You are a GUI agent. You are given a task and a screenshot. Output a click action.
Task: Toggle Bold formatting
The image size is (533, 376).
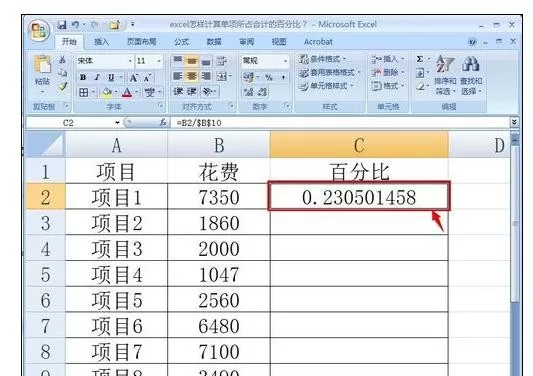pos(83,78)
